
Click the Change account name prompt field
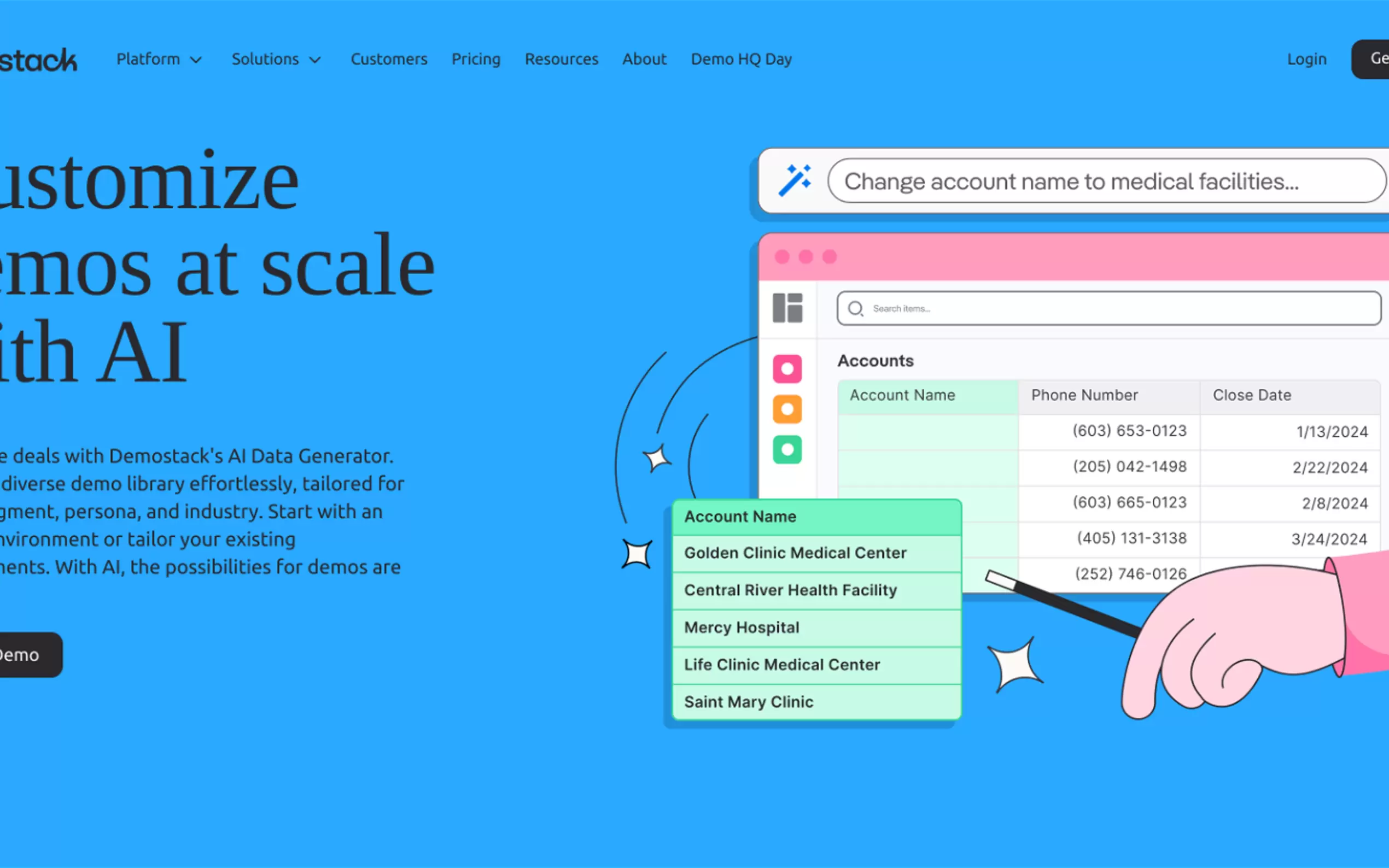pyautogui.click(x=1106, y=181)
